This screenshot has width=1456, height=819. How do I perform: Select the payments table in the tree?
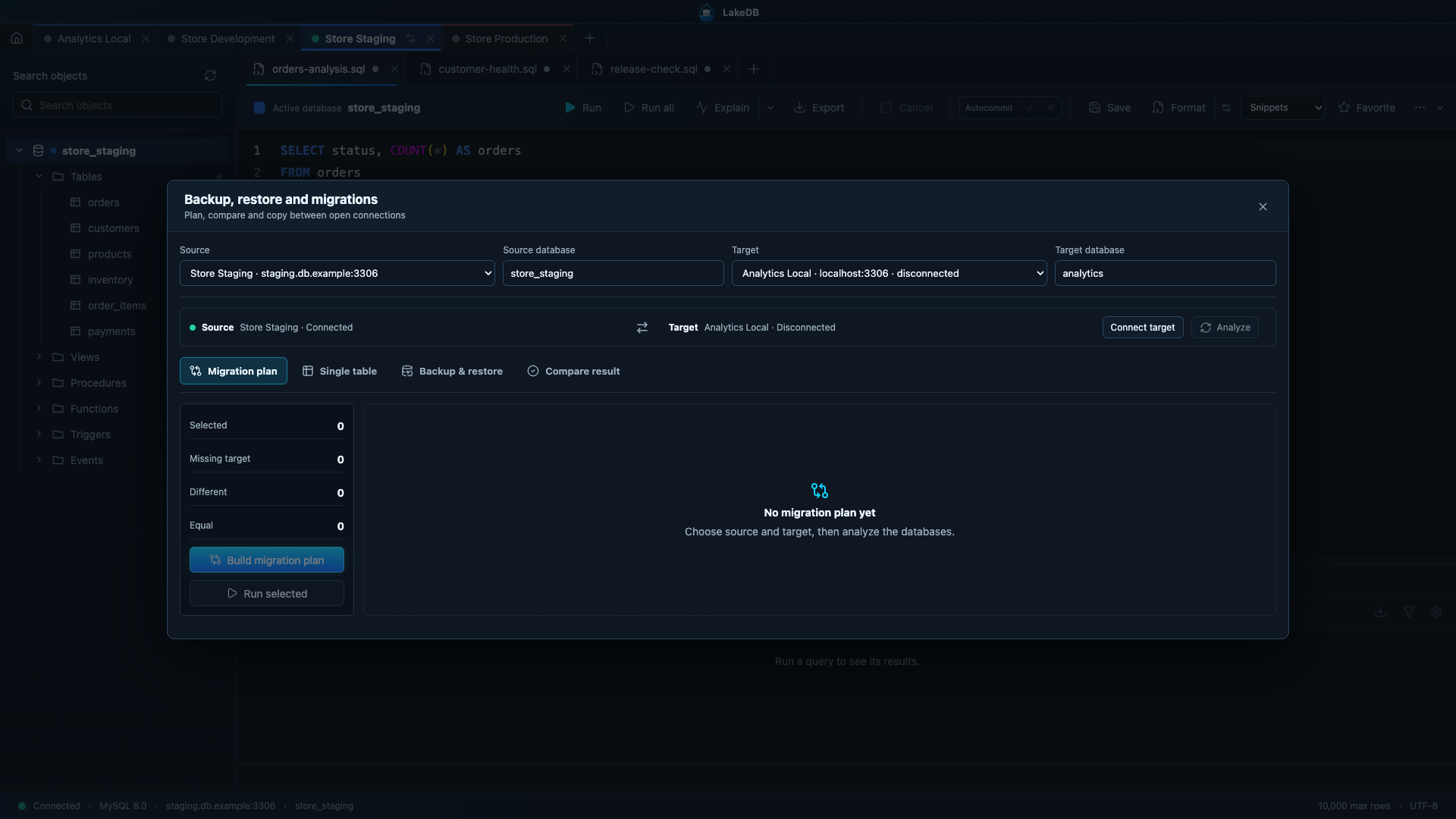tap(111, 331)
